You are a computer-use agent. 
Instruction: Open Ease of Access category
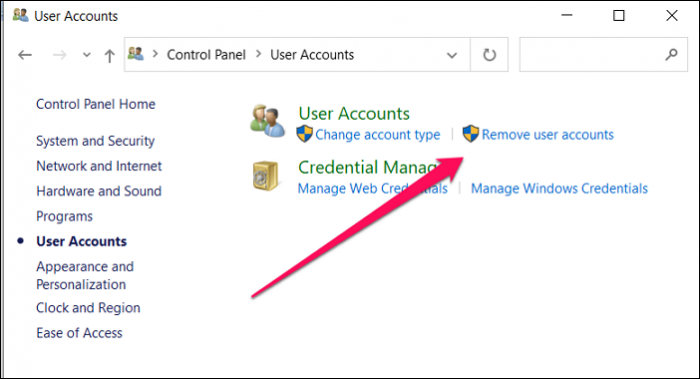pyautogui.click(x=79, y=333)
